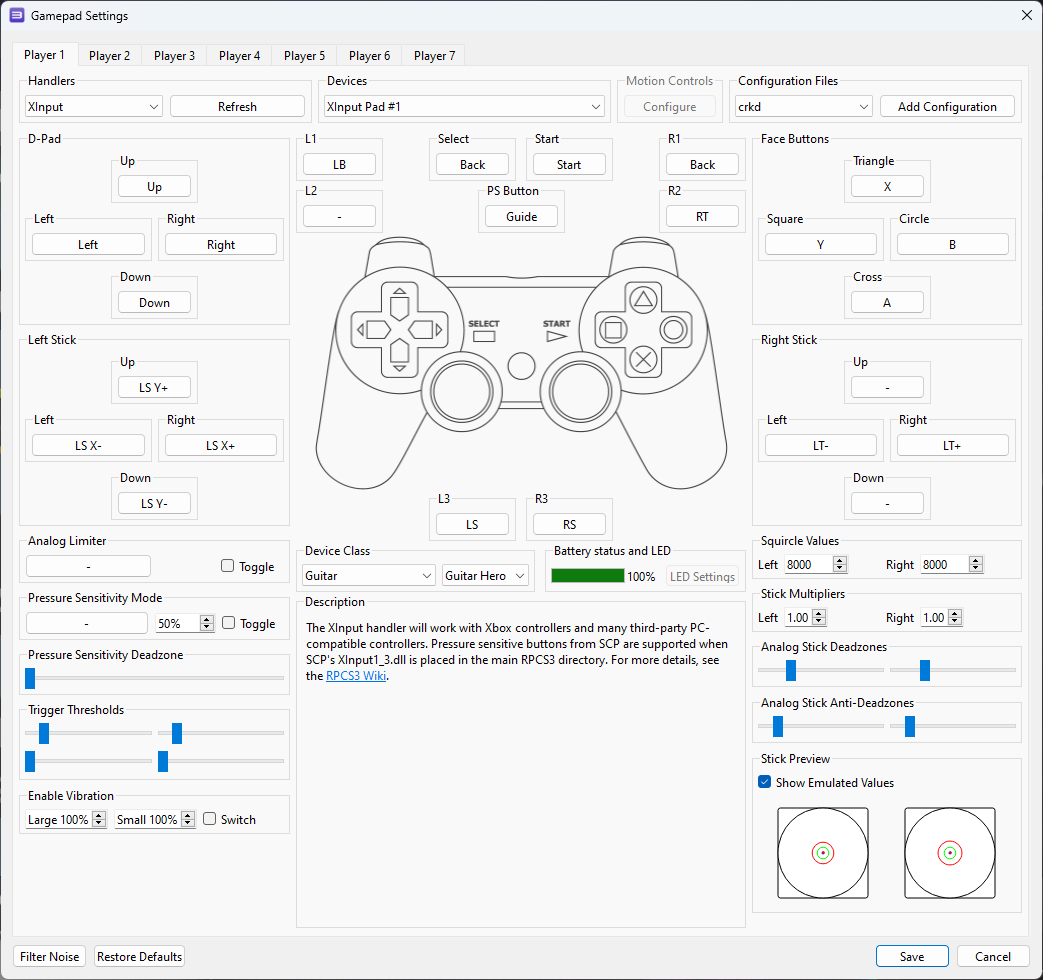Click the Triangle symbol on the controller diagram
Viewport: 1043px width, 980px height.
(644, 297)
